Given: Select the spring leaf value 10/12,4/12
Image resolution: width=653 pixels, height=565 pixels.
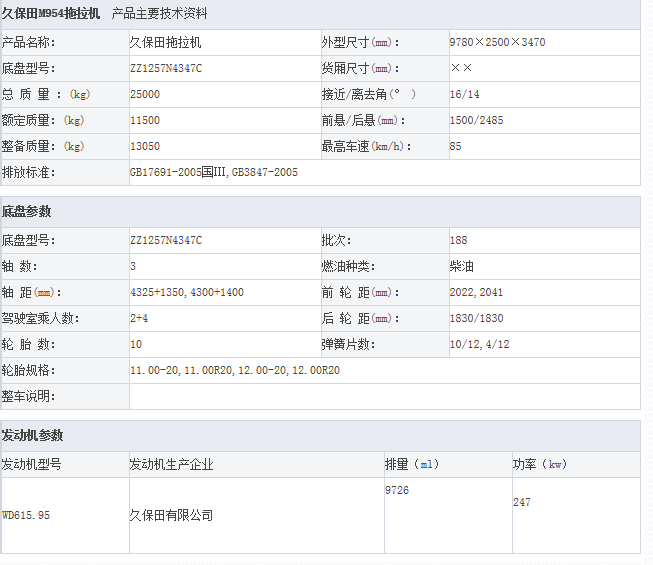Looking at the screenshot, I should point(479,344).
